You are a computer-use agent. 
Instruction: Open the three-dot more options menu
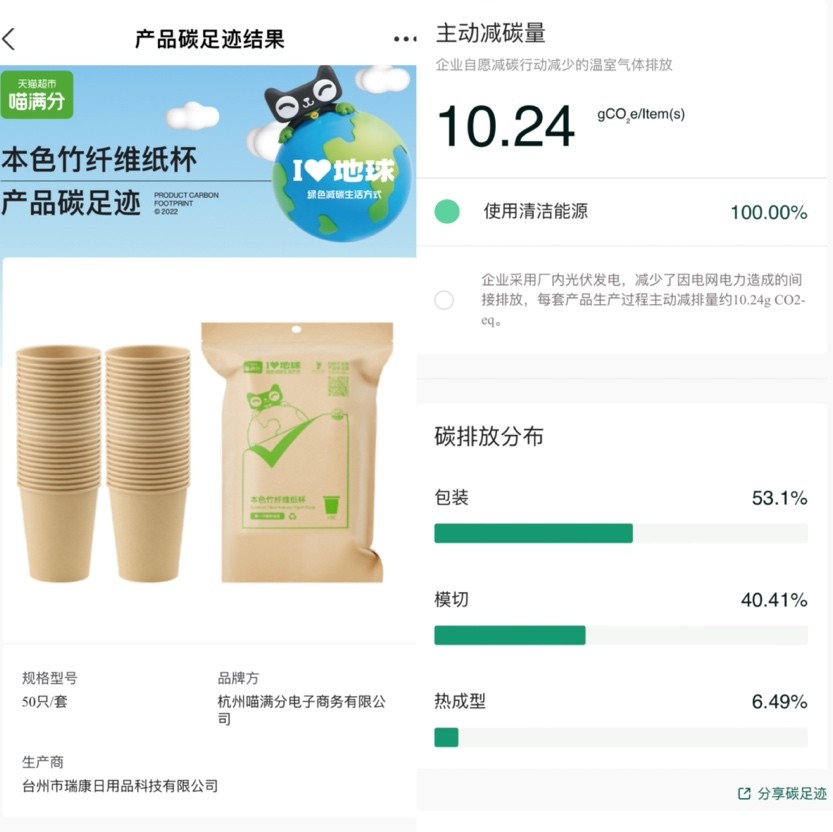pos(405,39)
